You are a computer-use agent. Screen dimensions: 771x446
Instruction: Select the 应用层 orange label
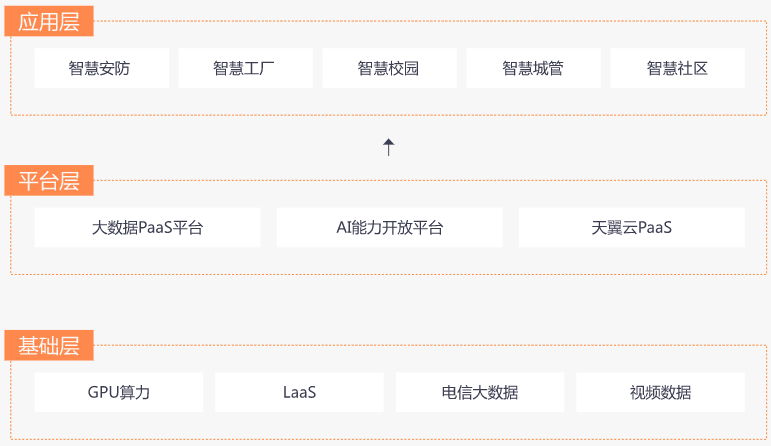tap(49, 21)
